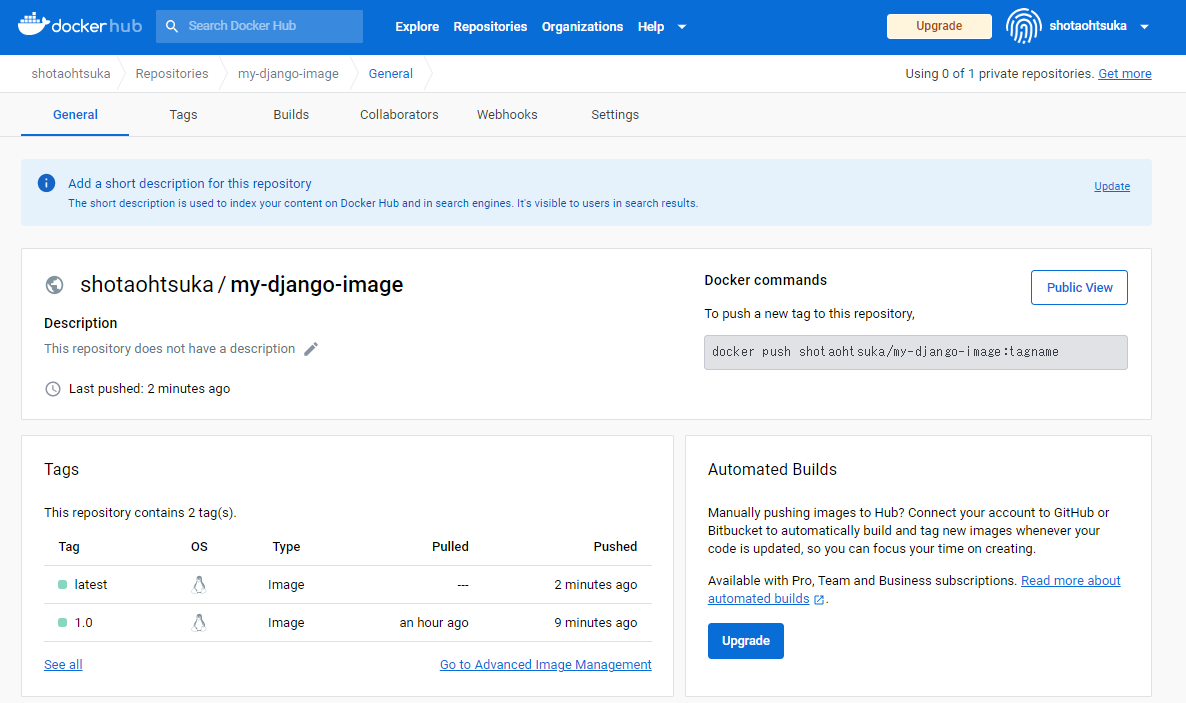1186x703 pixels.
Task: Open Organizations in the top navigation
Action: (x=582, y=26)
